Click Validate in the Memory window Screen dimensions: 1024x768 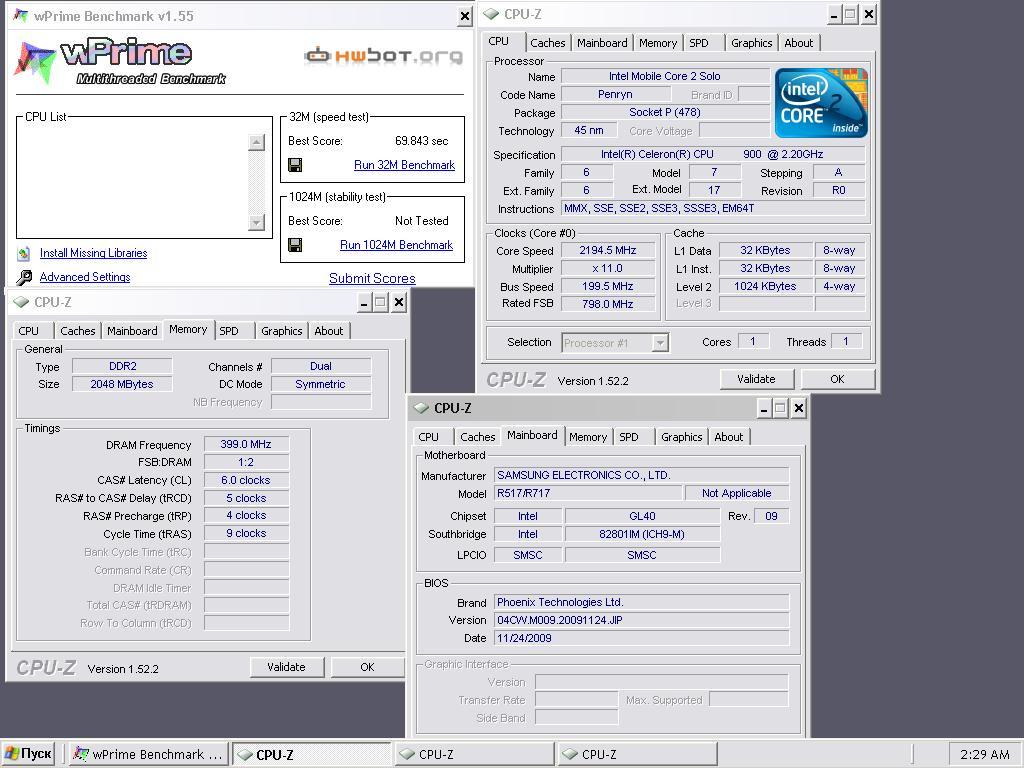286,667
